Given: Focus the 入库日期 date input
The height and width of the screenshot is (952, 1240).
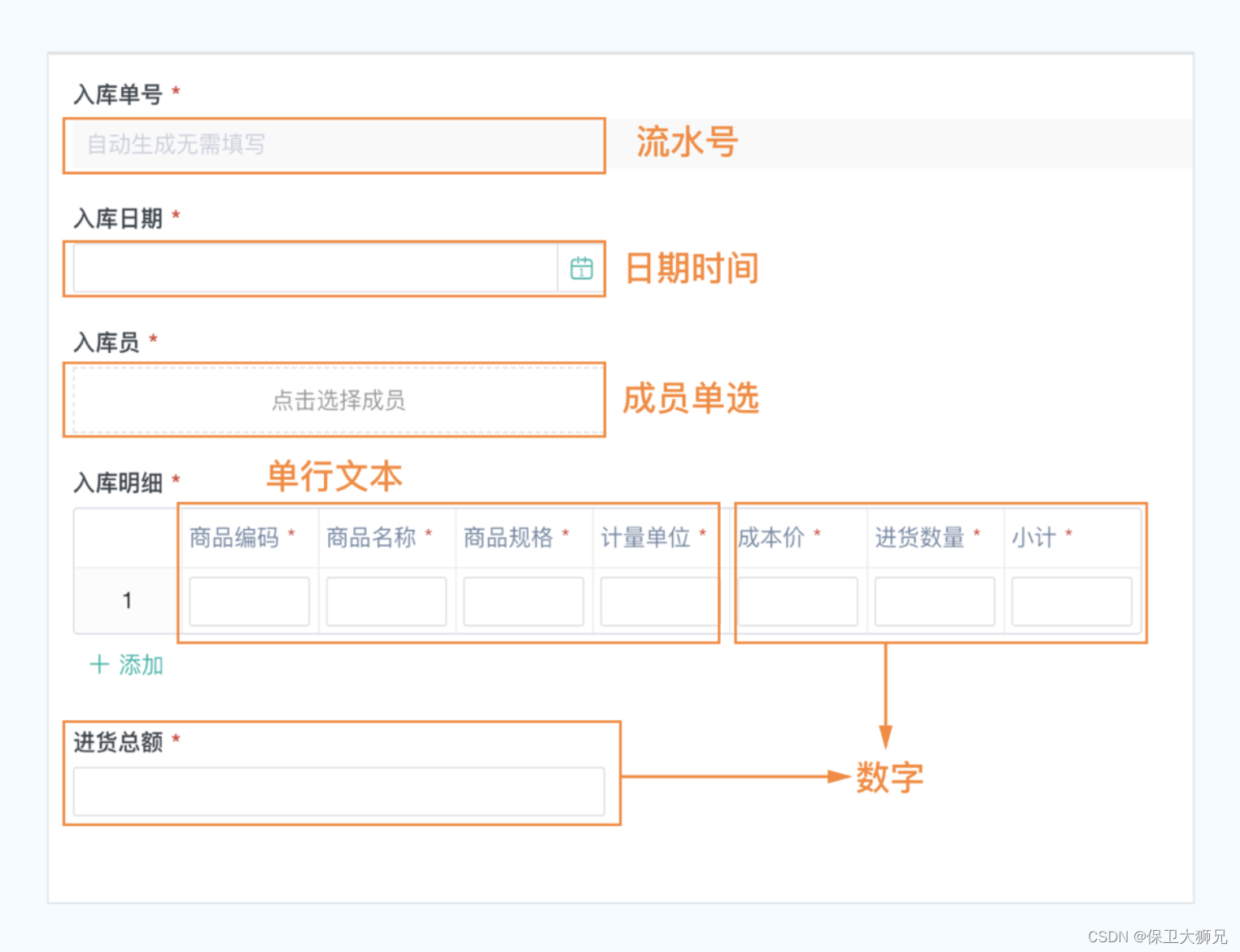Looking at the screenshot, I should click(316, 268).
